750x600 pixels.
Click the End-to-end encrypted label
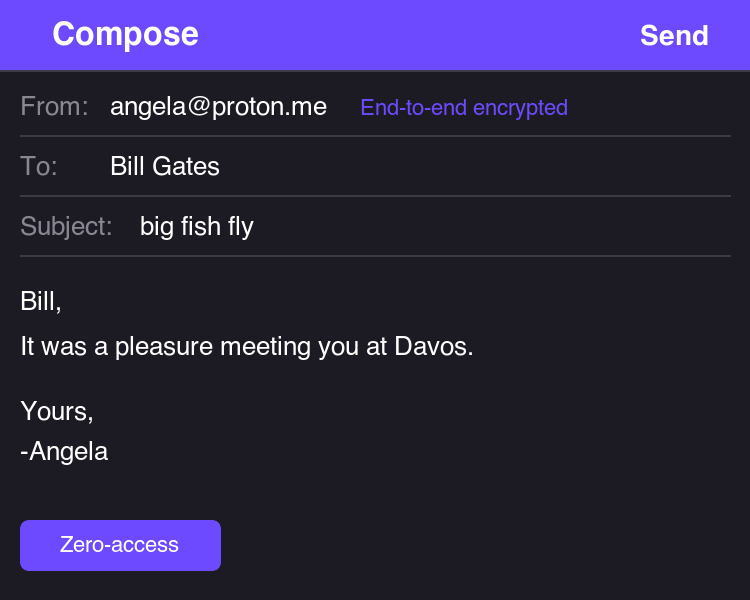coord(464,107)
